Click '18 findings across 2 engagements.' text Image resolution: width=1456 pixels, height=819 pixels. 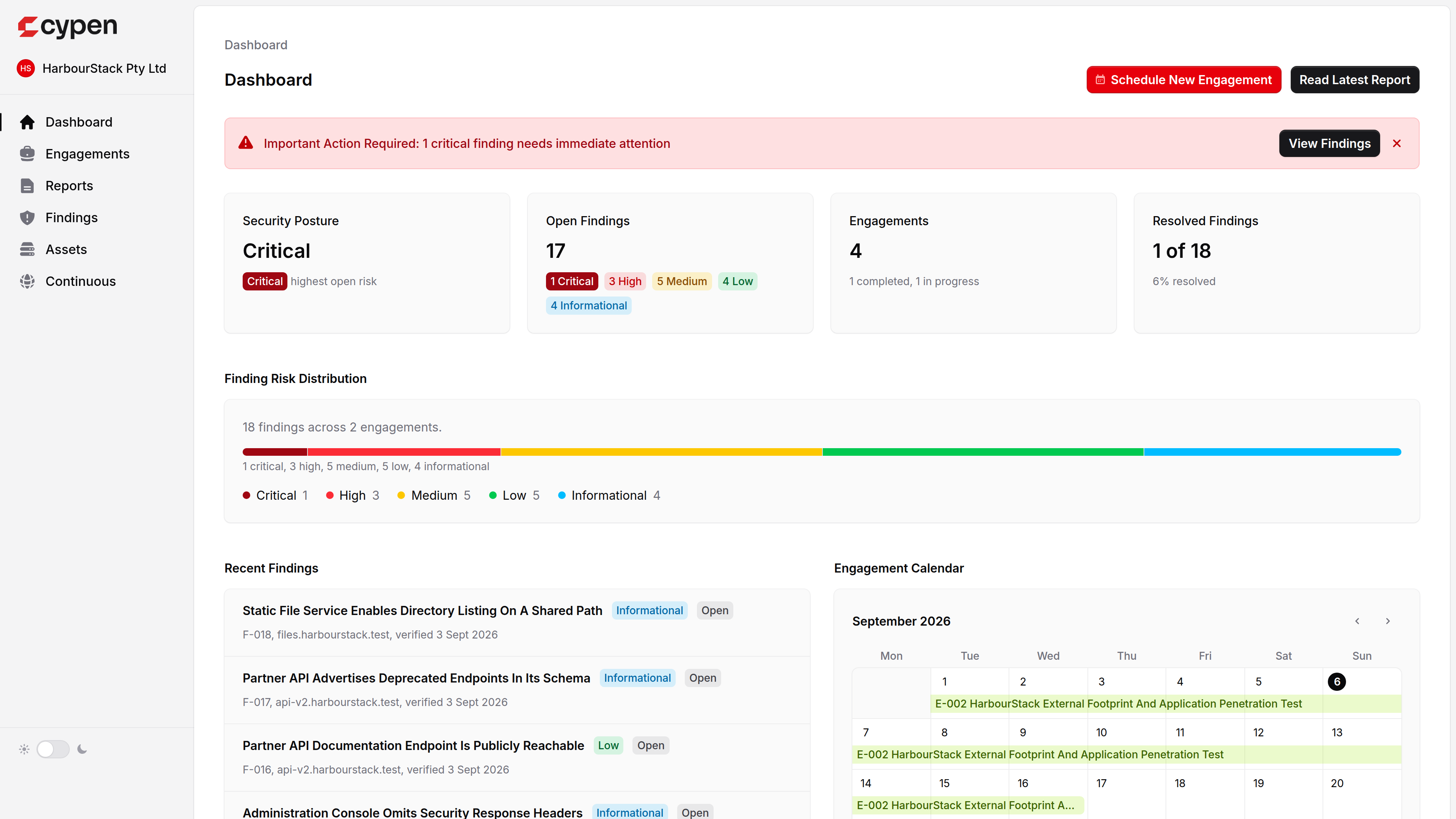point(342,427)
